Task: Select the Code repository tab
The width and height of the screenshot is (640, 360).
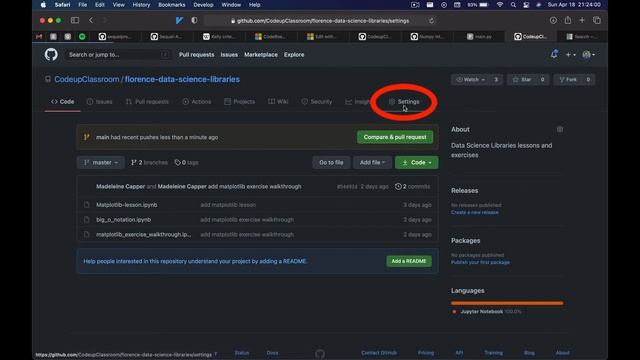Action: (62, 102)
